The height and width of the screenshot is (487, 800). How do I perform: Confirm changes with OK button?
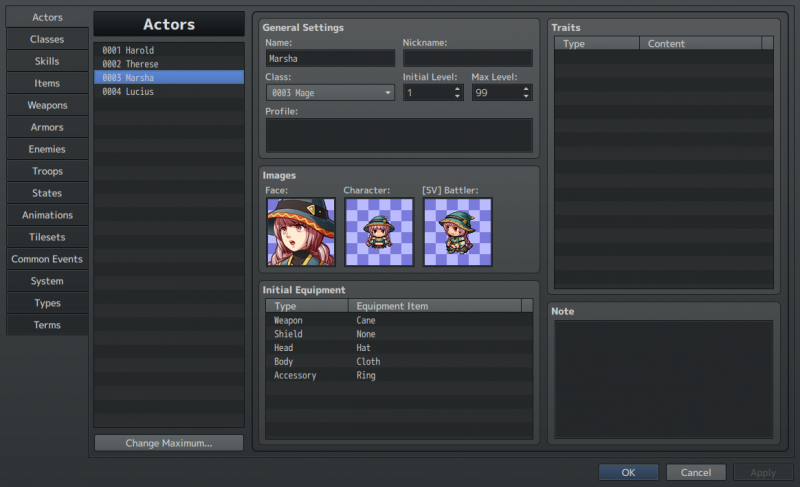(x=628, y=472)
